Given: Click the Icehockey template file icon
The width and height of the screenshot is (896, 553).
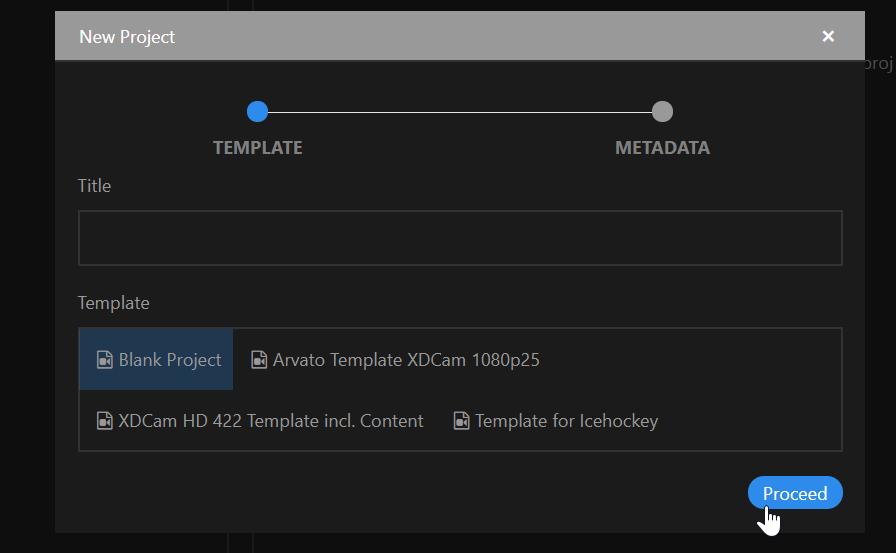Looking at the screenshot, I should pos(461,421).
